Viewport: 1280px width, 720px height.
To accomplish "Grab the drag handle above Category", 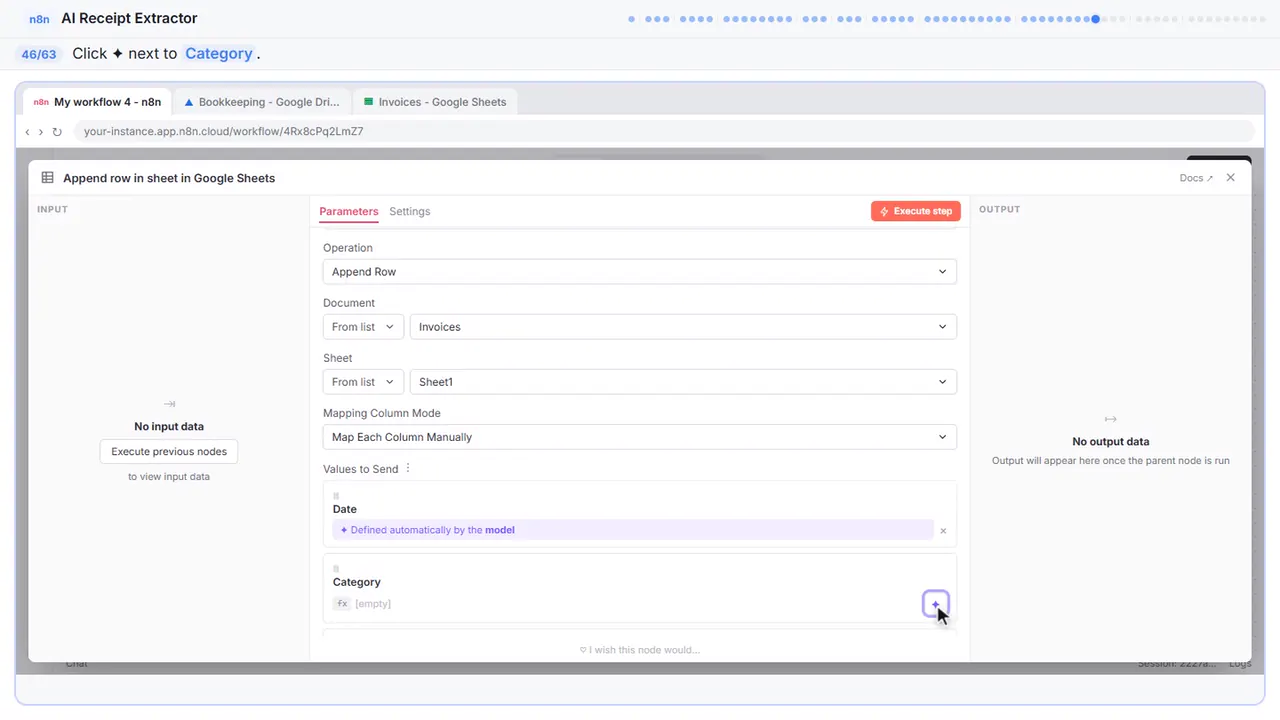I will click(x=336, y=569).
